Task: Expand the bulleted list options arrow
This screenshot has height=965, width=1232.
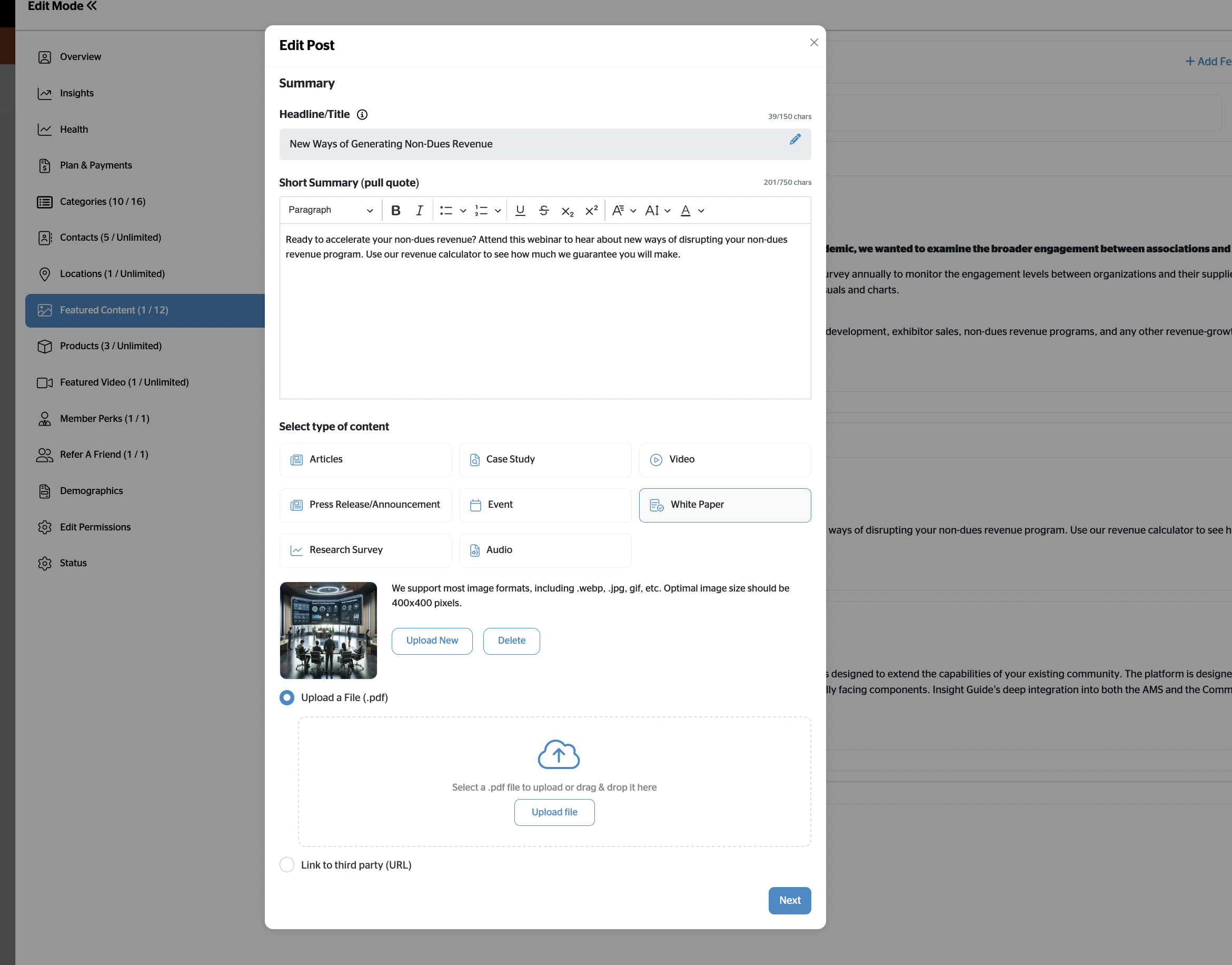Action: [463, 211]
